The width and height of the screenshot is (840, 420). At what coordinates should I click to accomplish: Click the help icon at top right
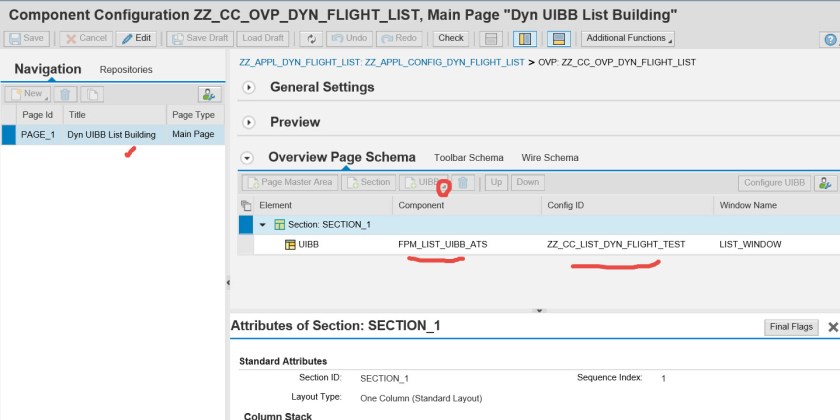pyautogui.click(x=829, y=39)
